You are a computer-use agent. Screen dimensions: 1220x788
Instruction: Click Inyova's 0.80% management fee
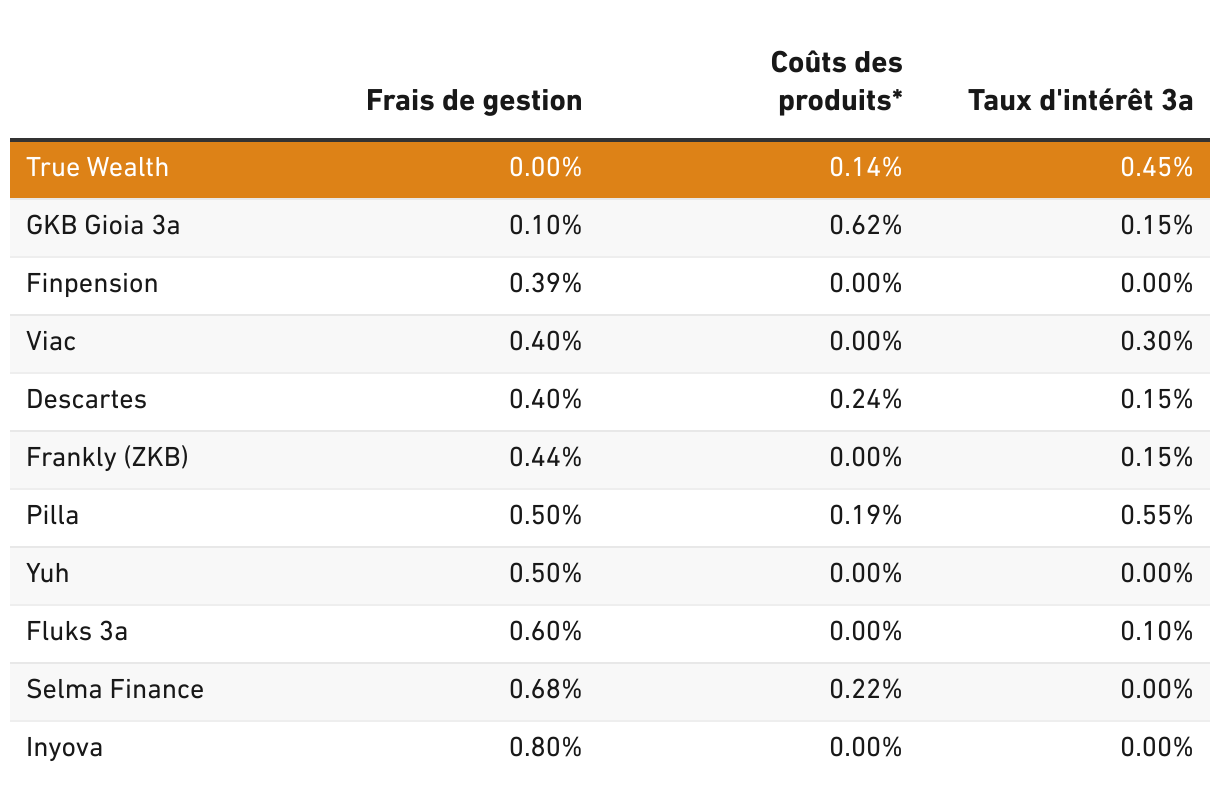pyautogui.click(x=545, y=747)
